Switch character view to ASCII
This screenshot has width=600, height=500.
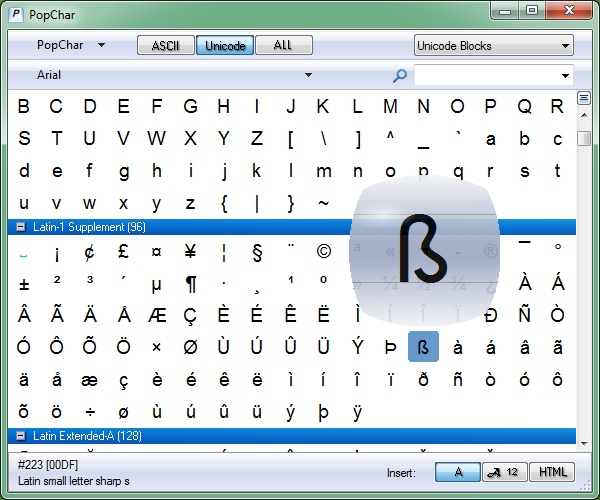[x=165, y=46]
